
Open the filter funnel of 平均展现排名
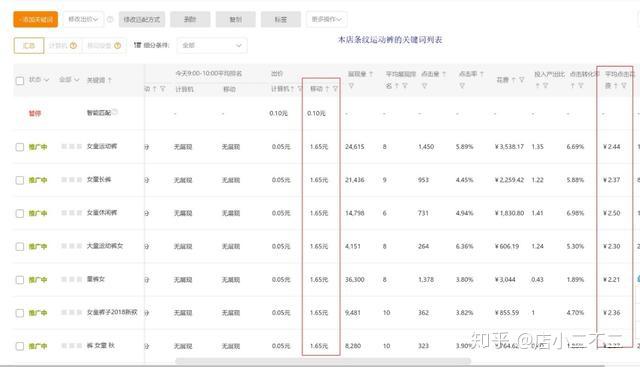point(404,86)
